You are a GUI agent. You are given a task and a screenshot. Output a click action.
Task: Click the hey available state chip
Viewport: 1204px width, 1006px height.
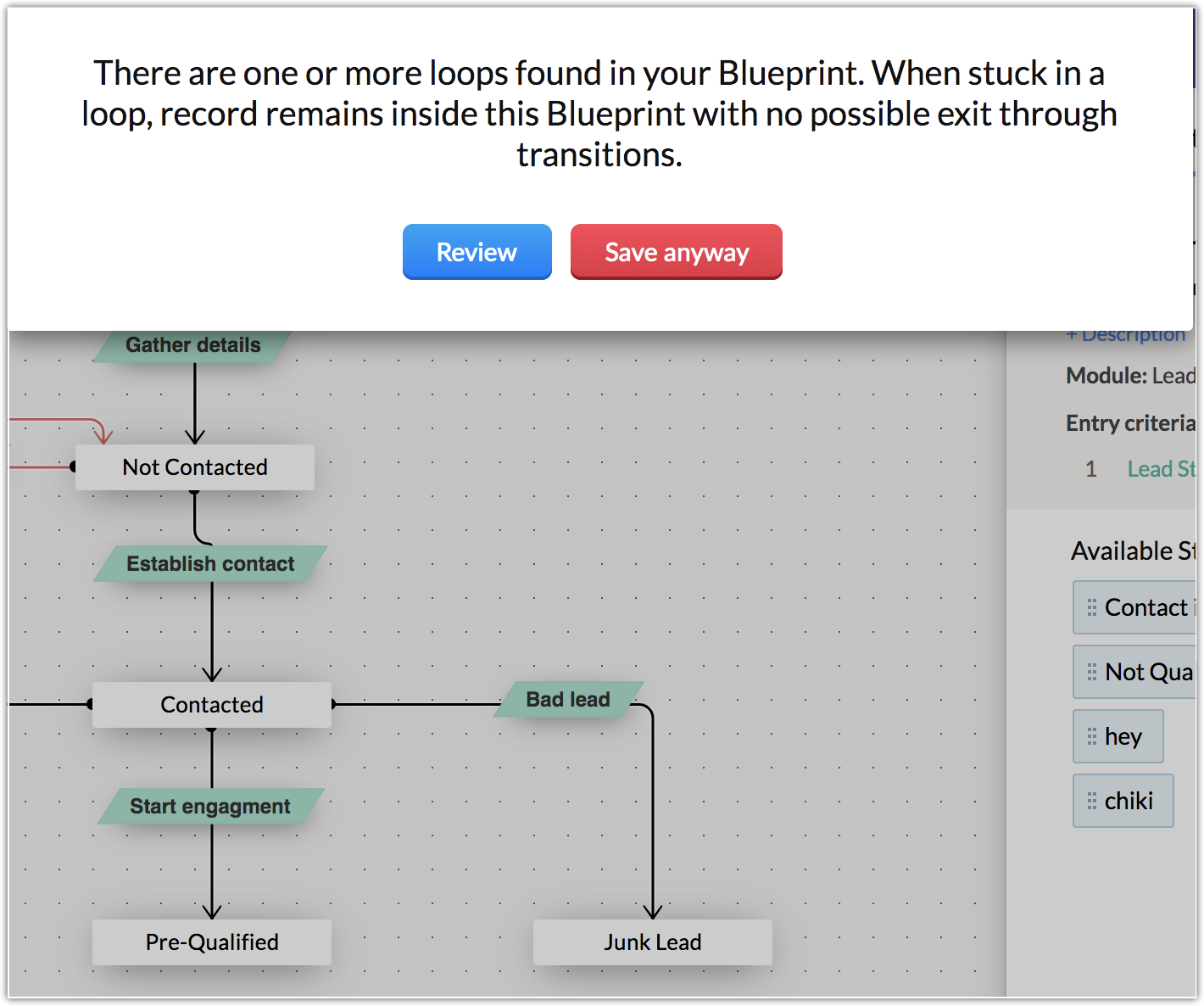[x=1123, y=736]
